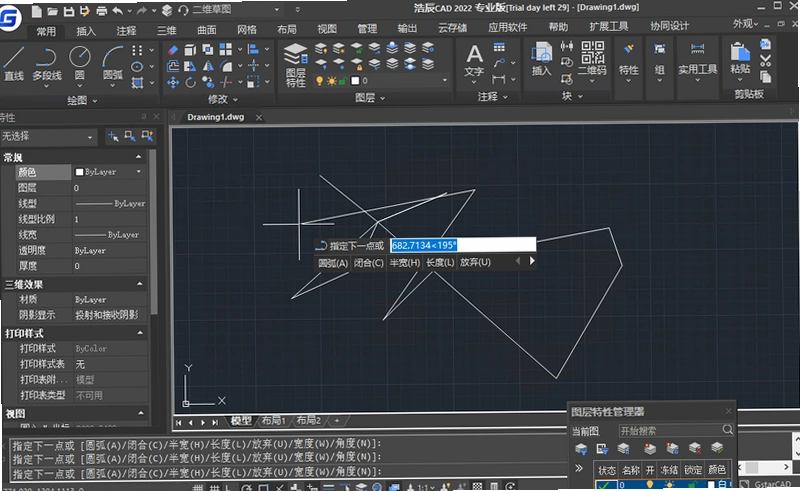Expand the Draw (绘图) panel arrow
This screenshot has height=491, width=800.
(x=95, y=101)
